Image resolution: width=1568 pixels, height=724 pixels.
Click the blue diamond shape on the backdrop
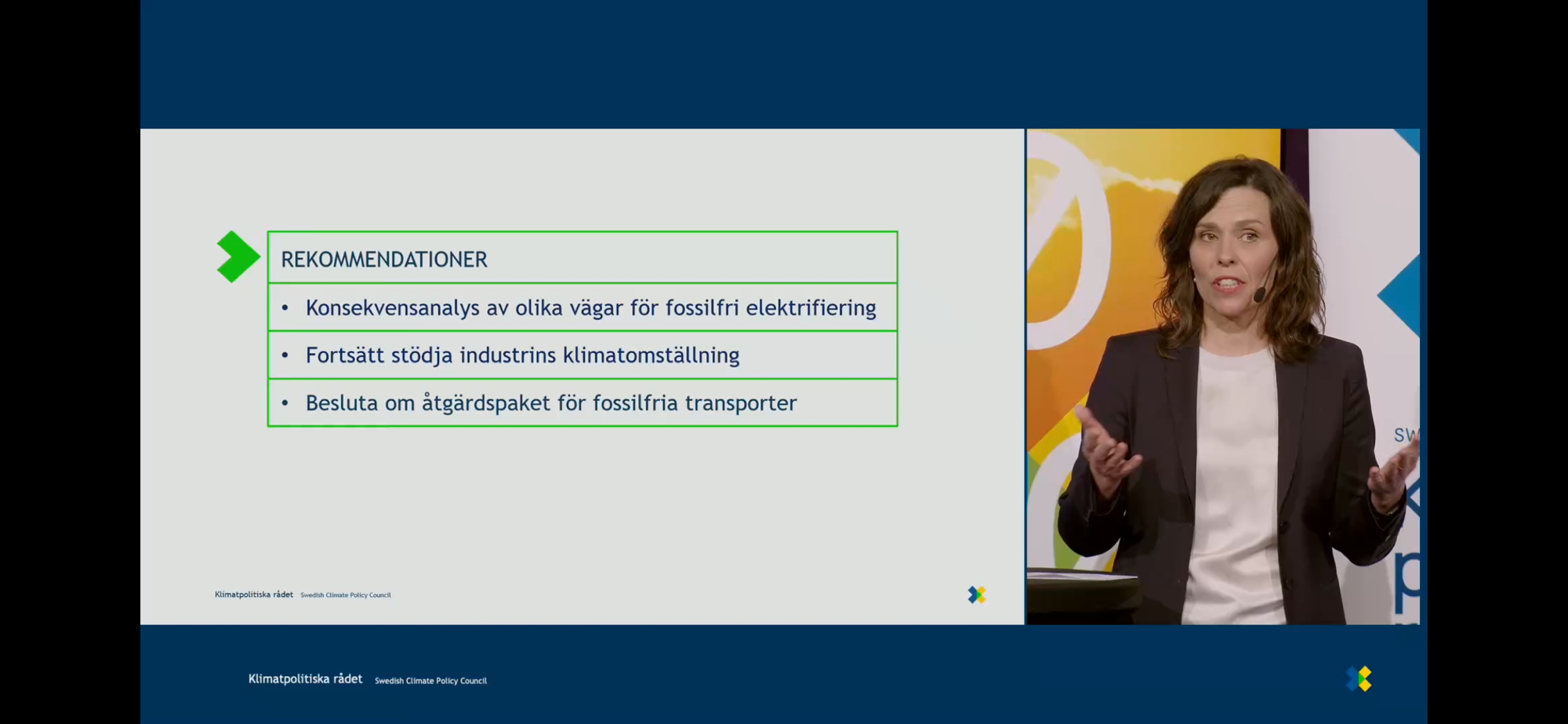[x=1400, y=297]
